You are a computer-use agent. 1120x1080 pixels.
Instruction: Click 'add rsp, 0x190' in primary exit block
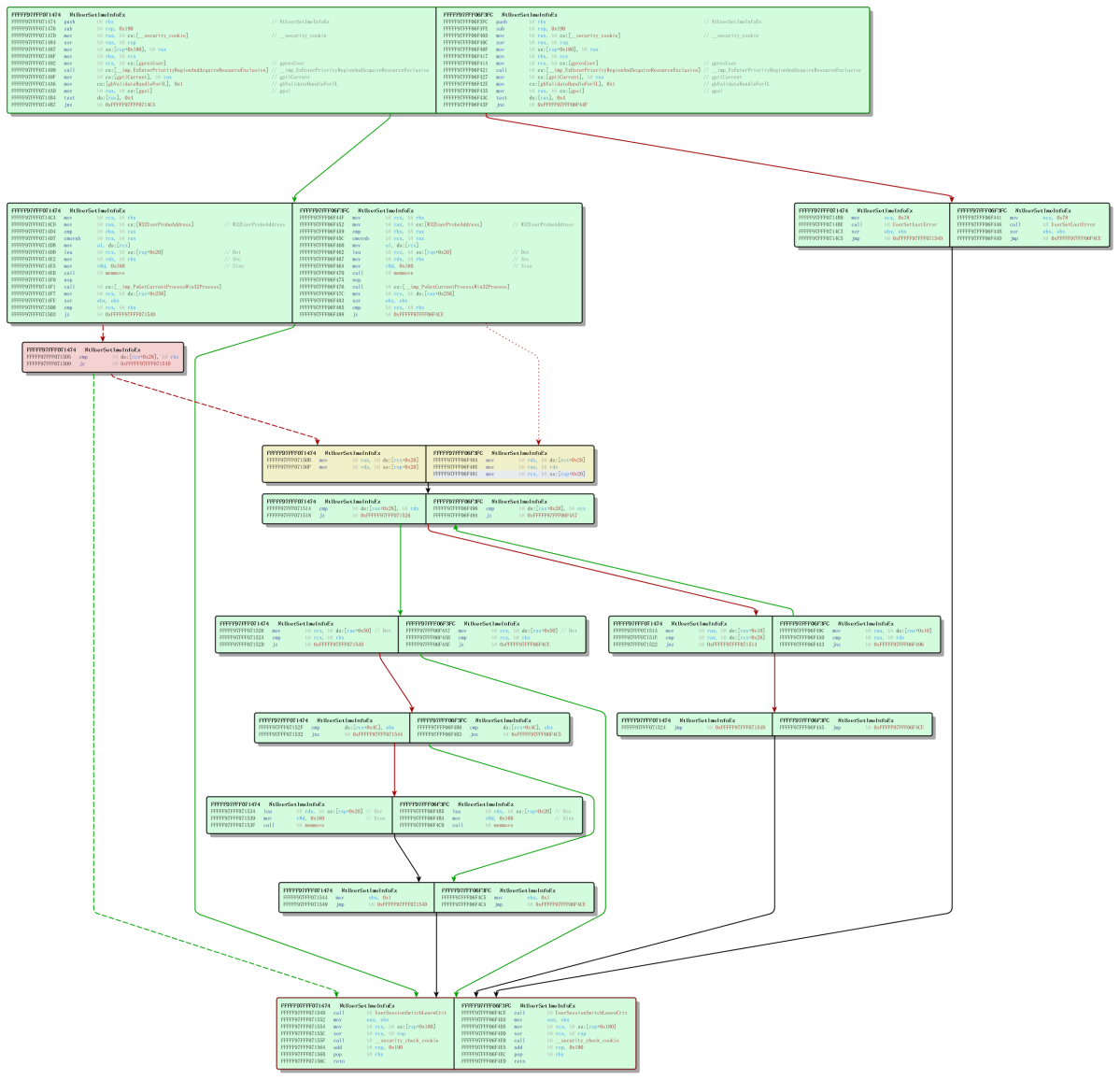tap(342, 1048)
